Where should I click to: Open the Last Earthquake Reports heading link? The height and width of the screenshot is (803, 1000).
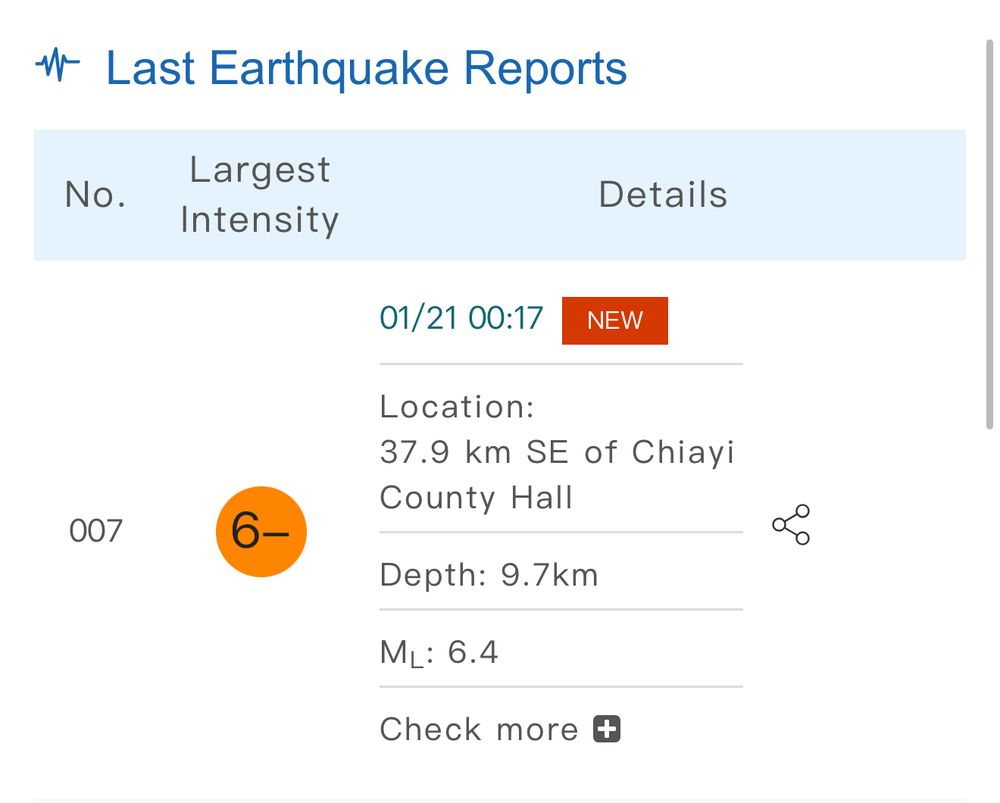(x=366, y=68)
